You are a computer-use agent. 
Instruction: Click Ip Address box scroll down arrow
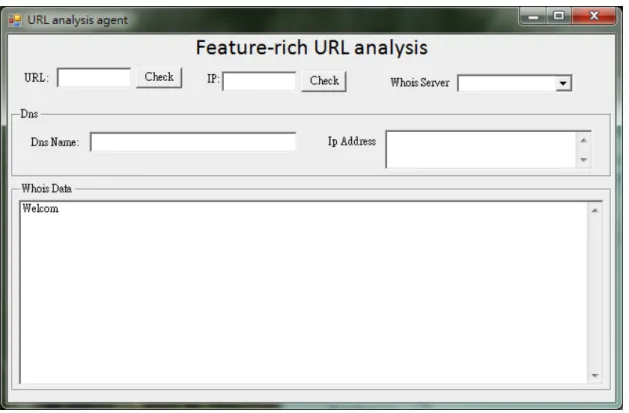point(584,160)
